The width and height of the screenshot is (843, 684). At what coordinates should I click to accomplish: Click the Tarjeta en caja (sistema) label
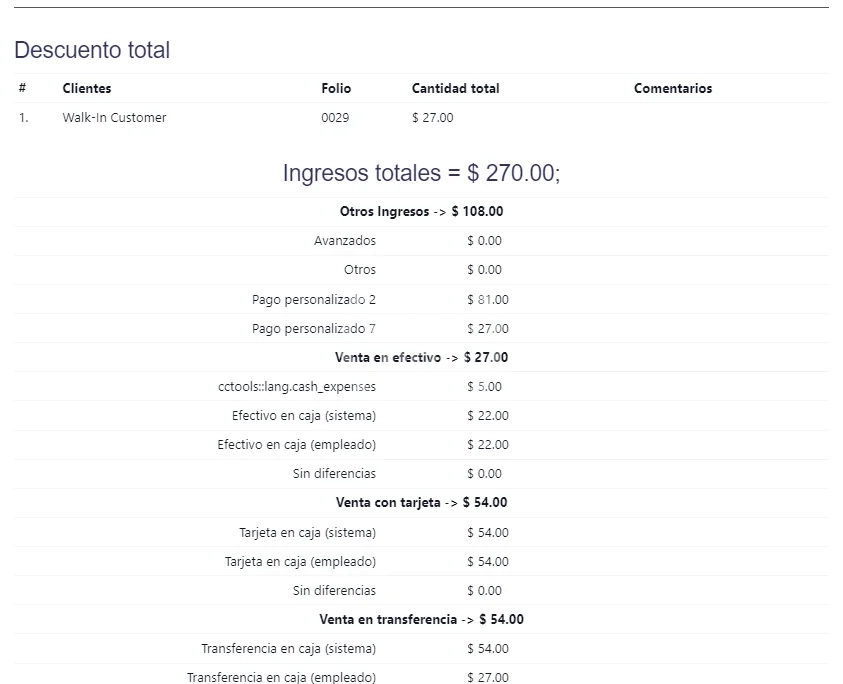308,532
